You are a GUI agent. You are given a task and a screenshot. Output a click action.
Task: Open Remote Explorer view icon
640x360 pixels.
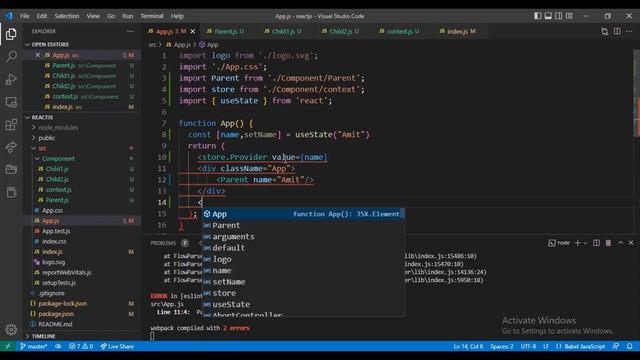(11, 102)
